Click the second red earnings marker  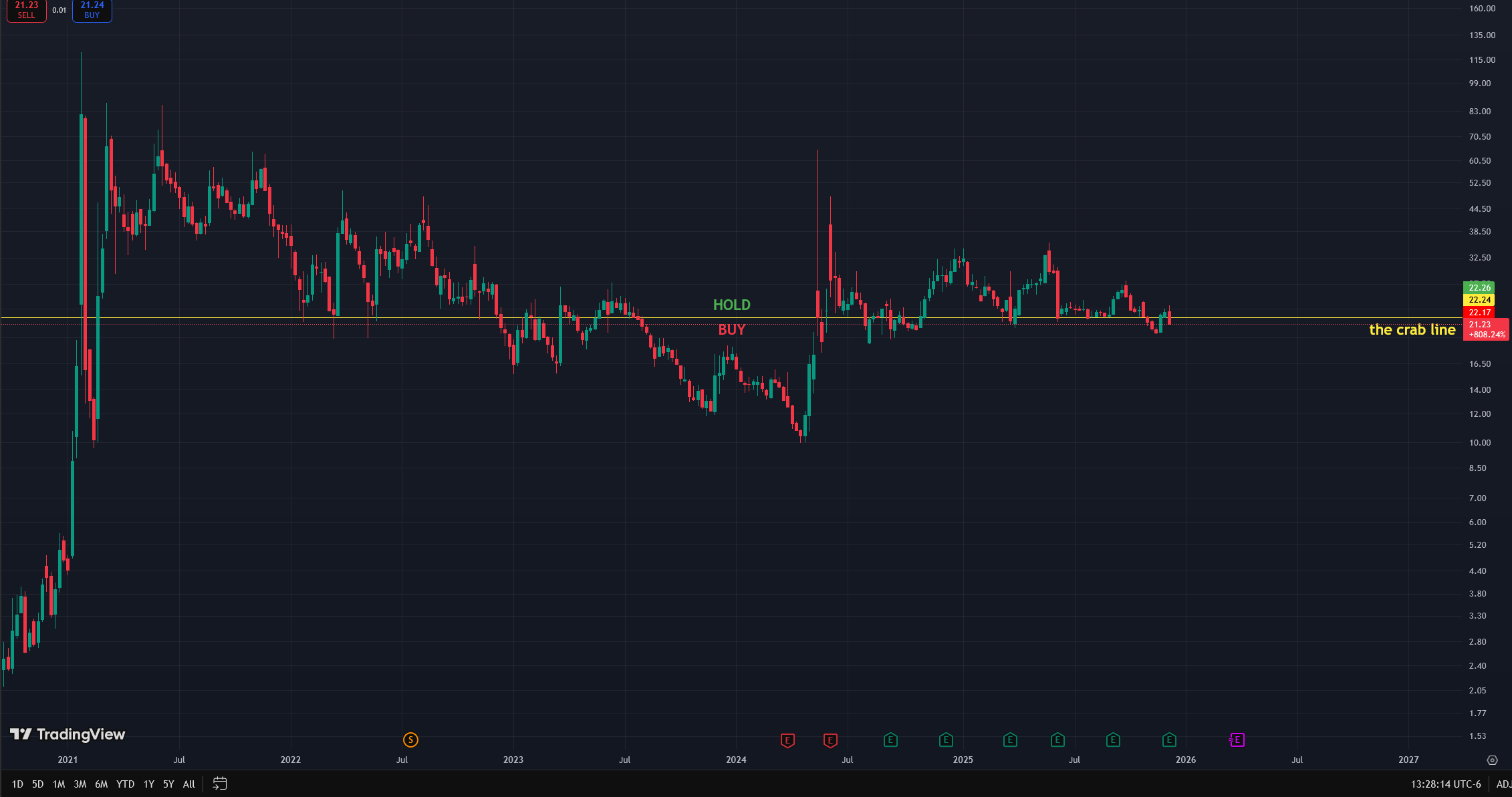(830, 740)
